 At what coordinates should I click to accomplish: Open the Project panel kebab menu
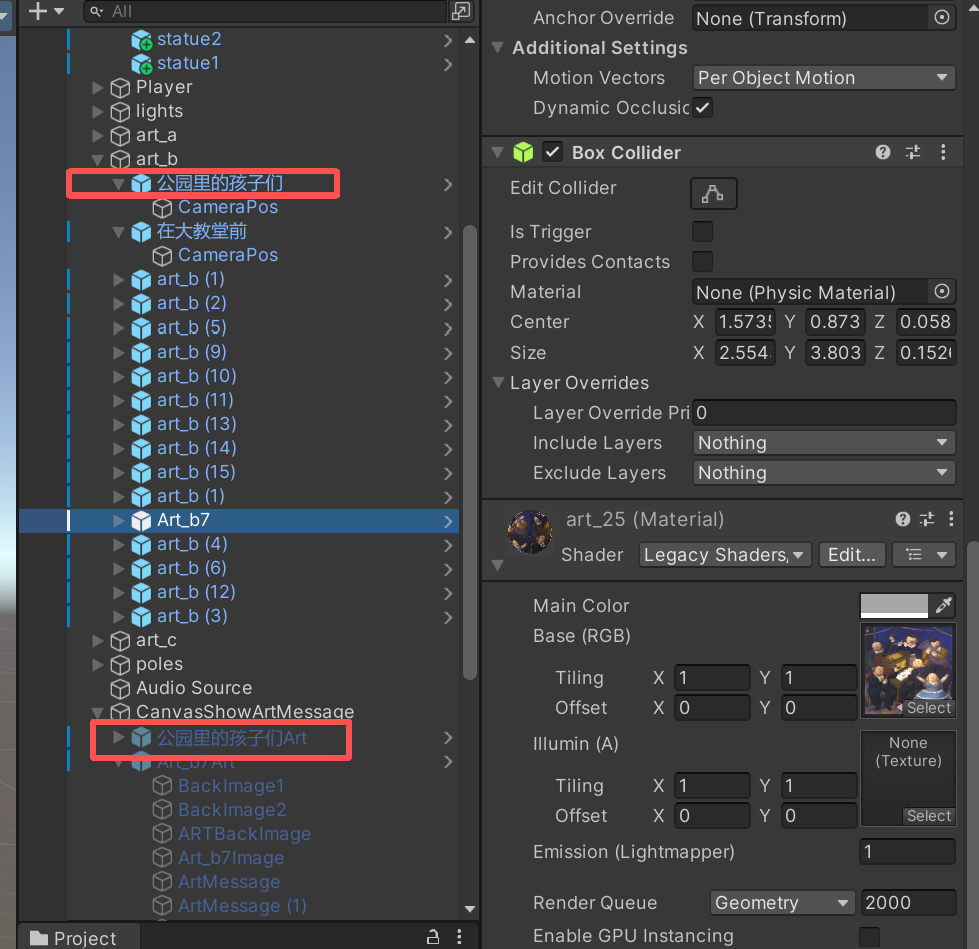(x=459, y=937)
